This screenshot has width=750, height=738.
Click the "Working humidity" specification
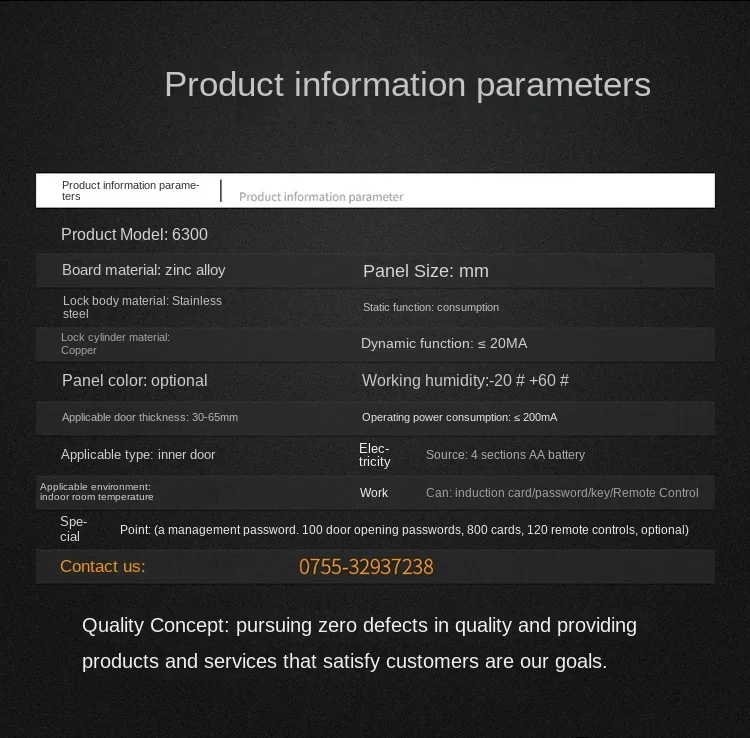465,381
